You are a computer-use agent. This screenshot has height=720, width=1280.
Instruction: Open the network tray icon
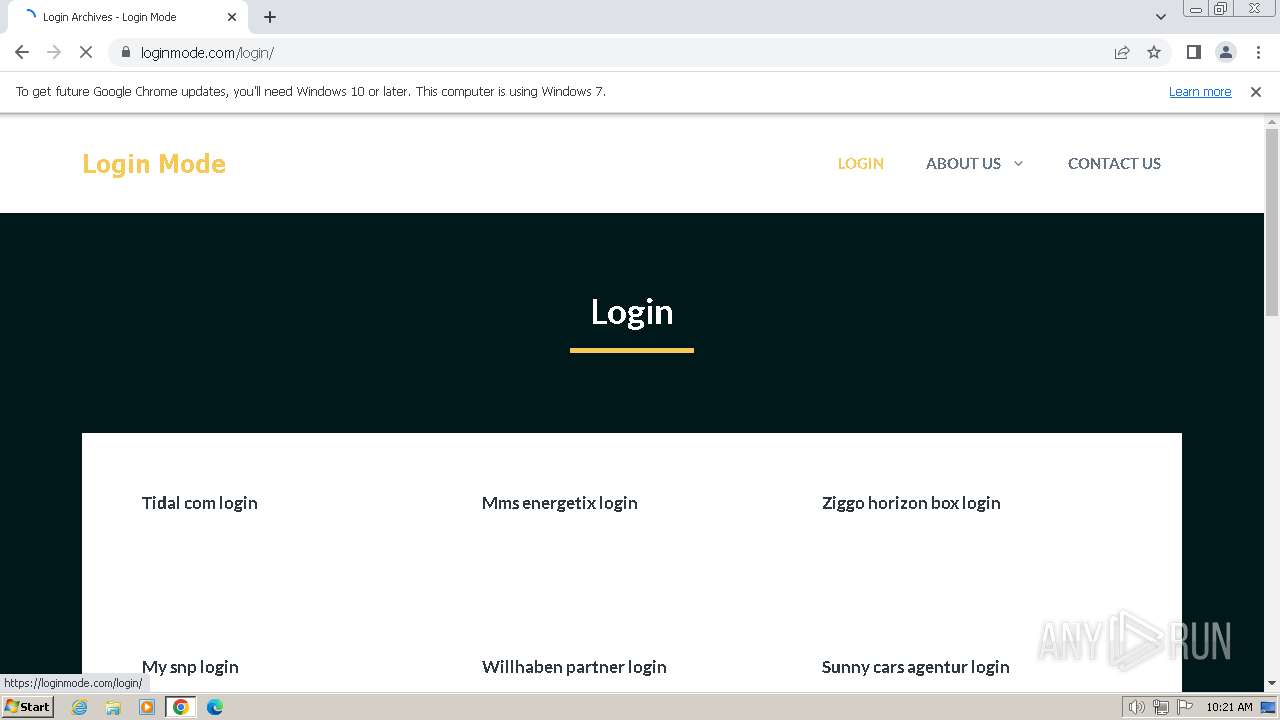click(1161, 707)
